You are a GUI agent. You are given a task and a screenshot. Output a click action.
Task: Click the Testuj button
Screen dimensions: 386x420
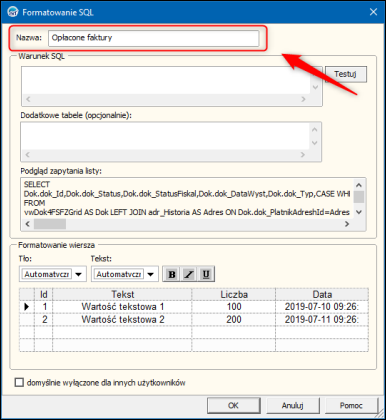click(346, 74)
